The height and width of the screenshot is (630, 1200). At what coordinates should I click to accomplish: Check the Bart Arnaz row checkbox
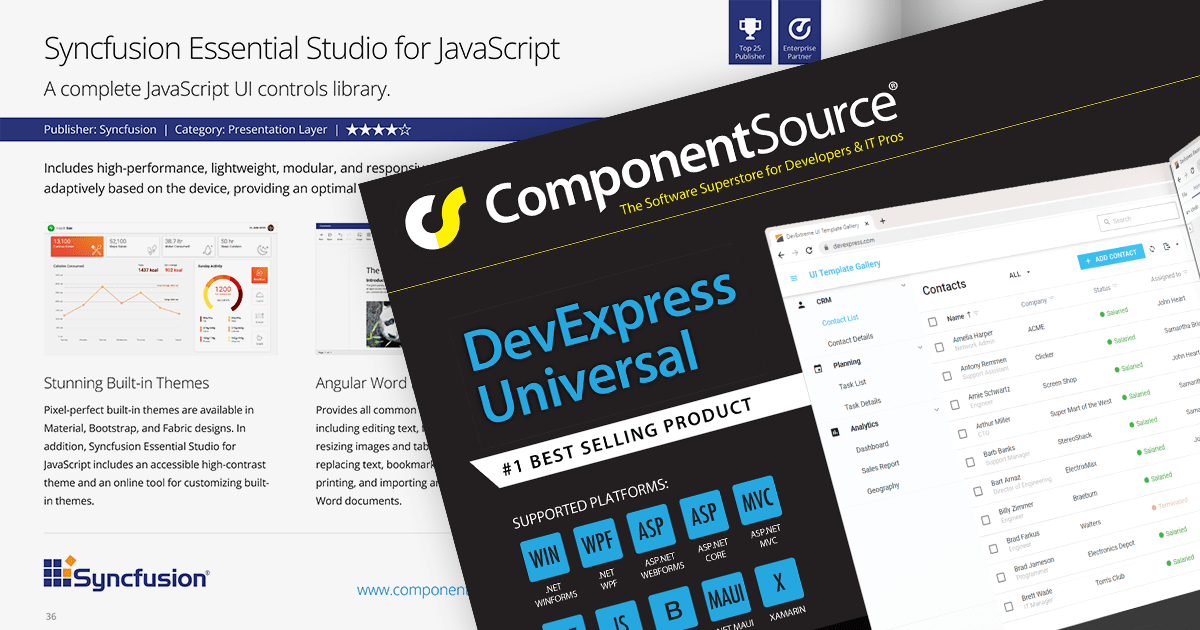pos(979,491)
